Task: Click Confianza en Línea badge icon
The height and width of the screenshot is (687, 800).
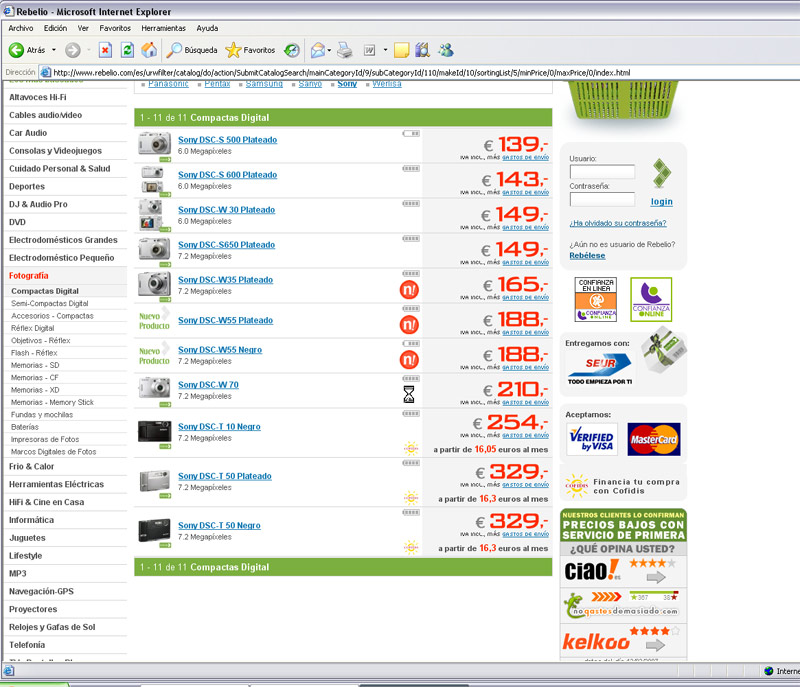Action: 596,299
